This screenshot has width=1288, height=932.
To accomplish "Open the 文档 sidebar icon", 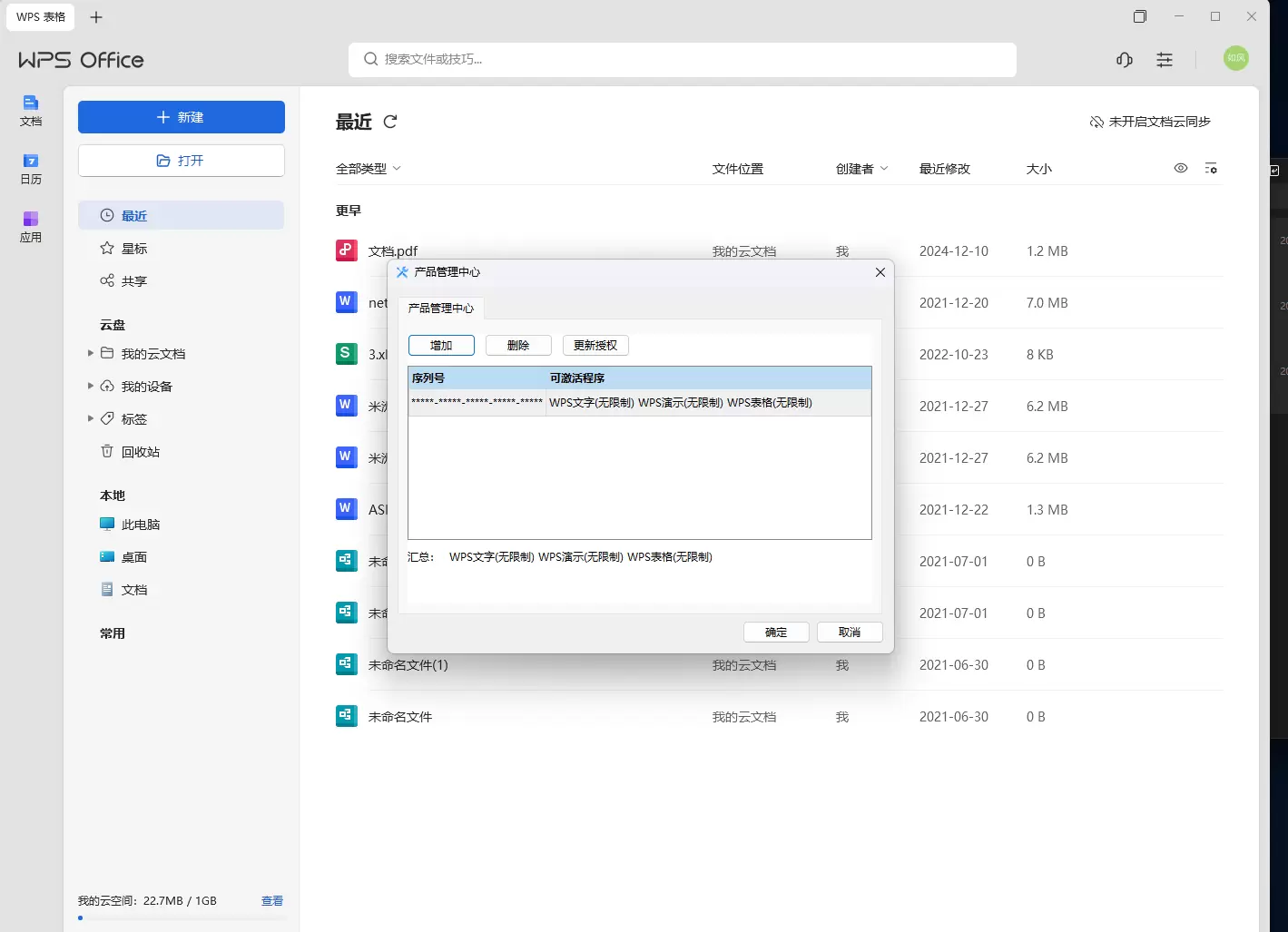I will point(31,111).
